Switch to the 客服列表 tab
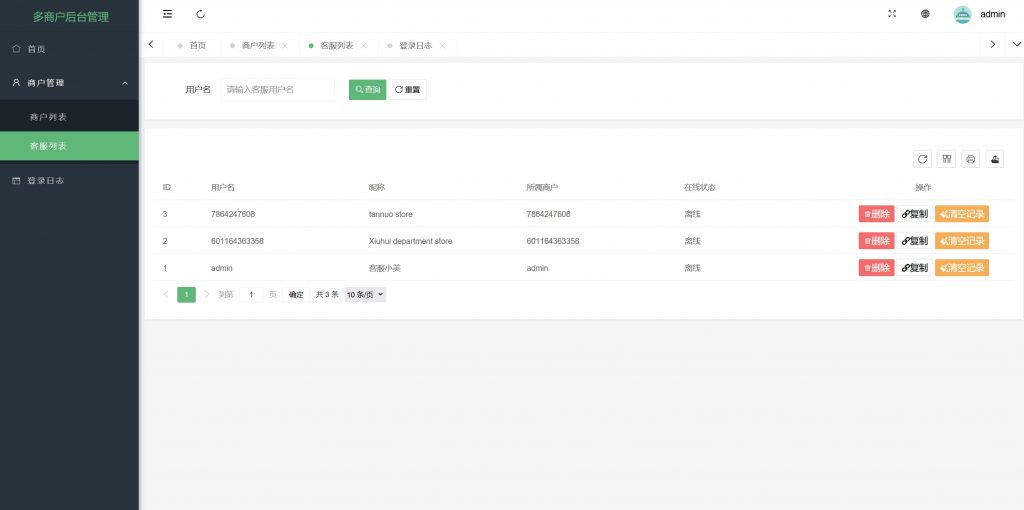 [336, 46]
